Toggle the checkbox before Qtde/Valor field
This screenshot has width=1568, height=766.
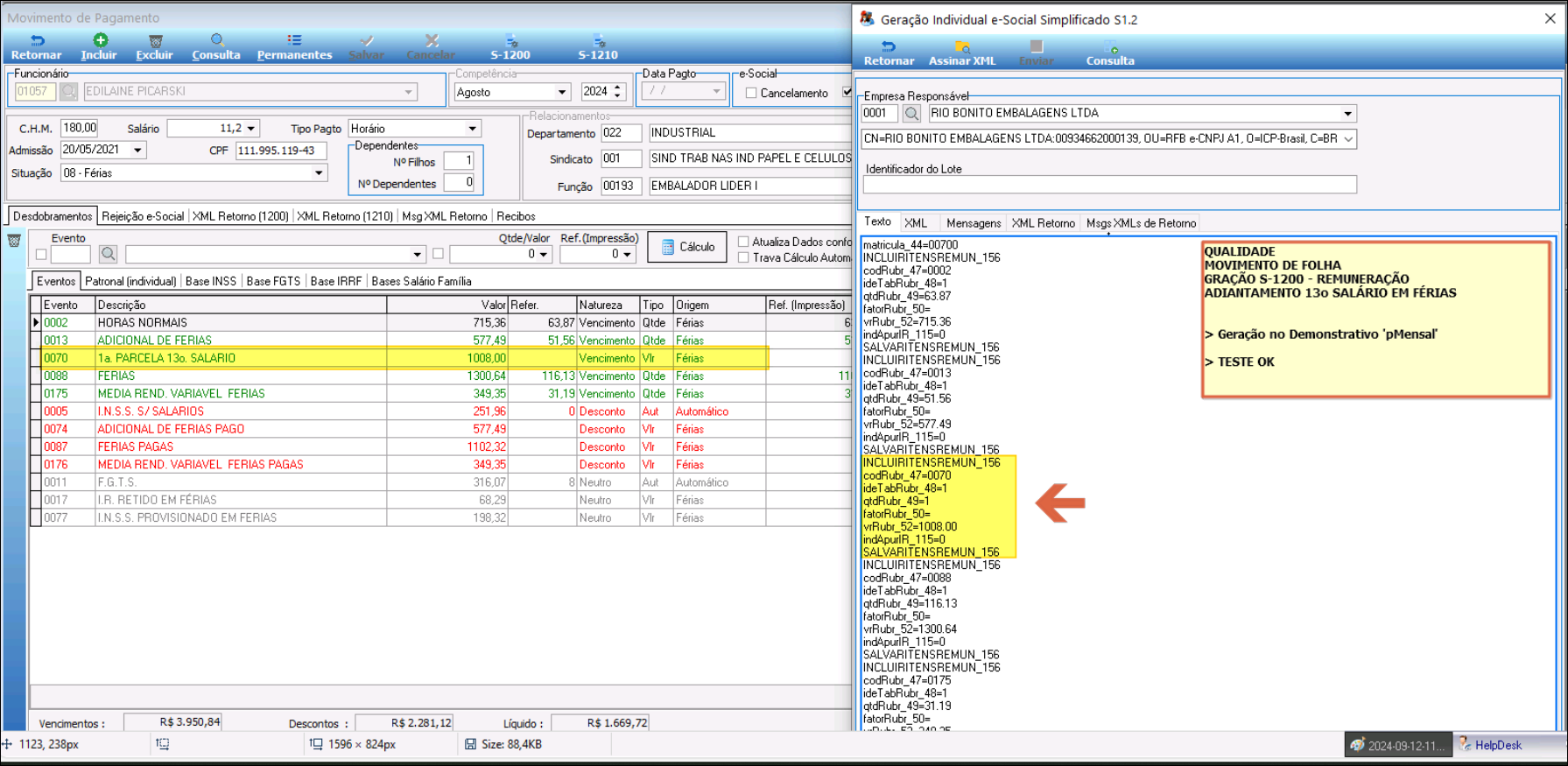438,254
